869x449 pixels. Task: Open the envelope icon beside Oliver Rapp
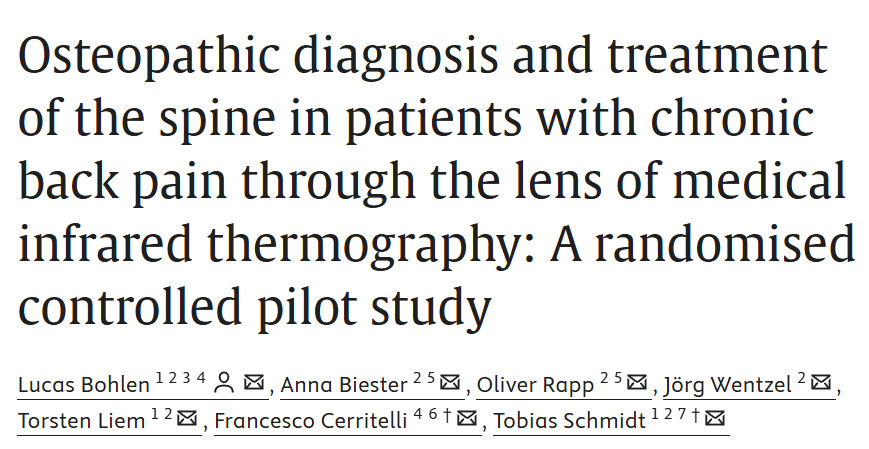tap(637, 382)
